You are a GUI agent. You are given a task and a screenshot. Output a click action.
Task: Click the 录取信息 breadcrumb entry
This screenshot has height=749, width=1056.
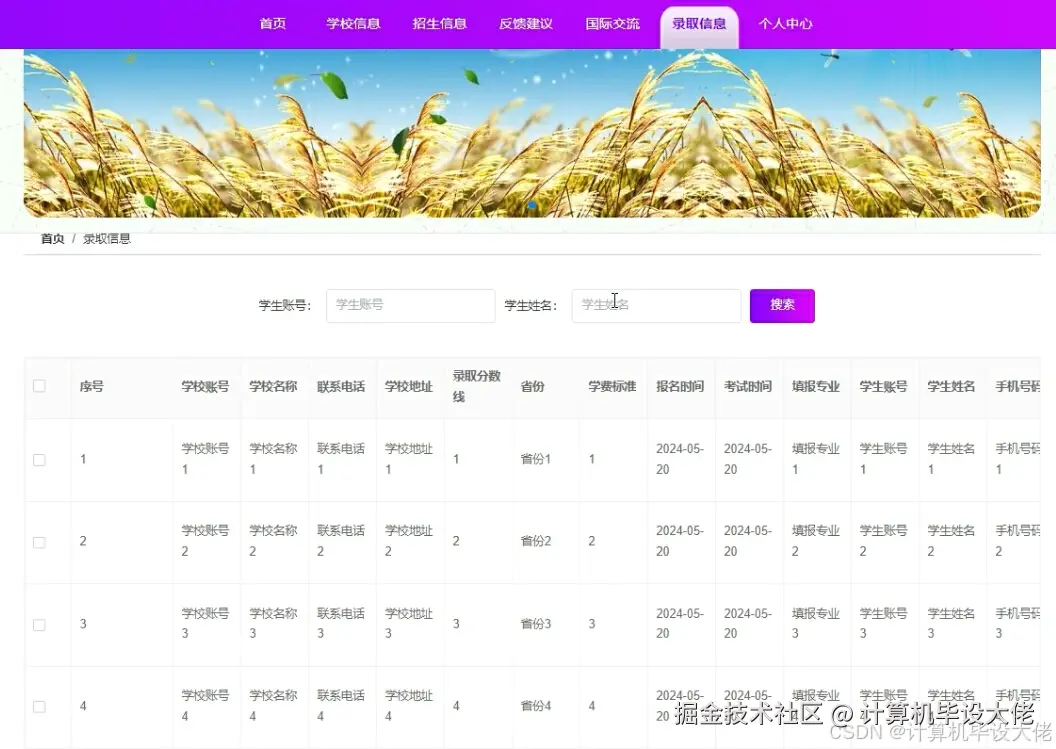click(x=105, y=238)
